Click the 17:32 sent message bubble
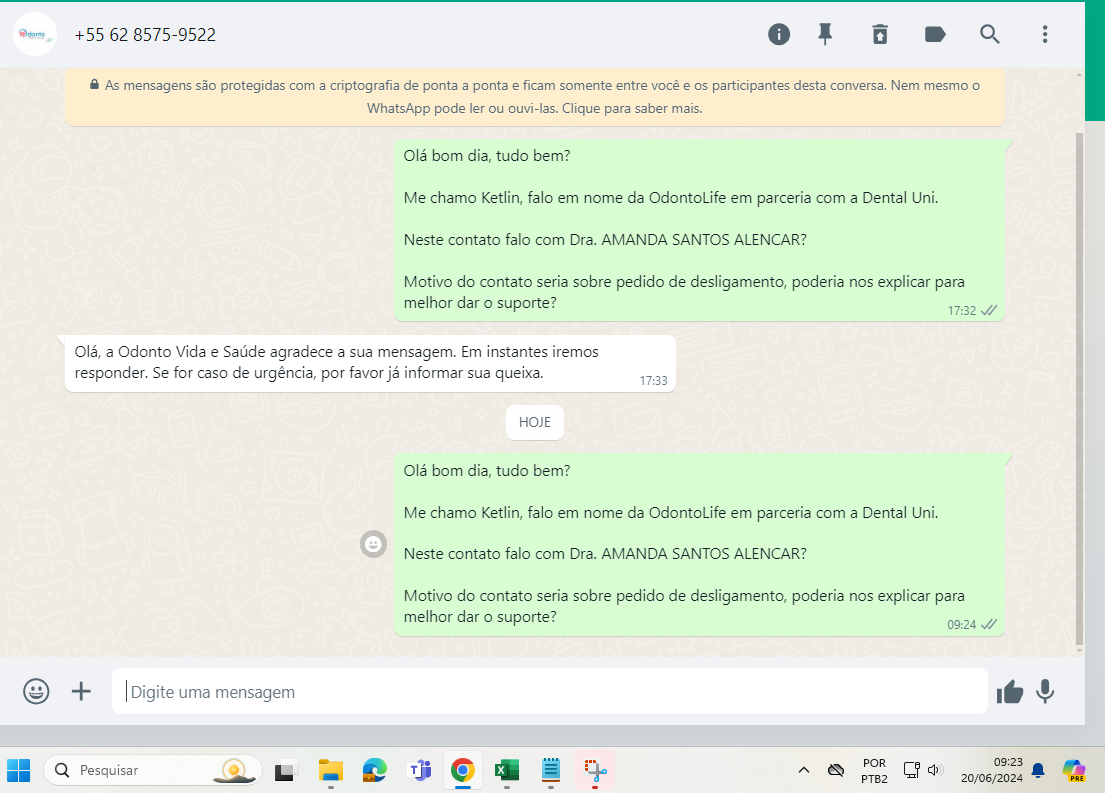 coord(699,230)
